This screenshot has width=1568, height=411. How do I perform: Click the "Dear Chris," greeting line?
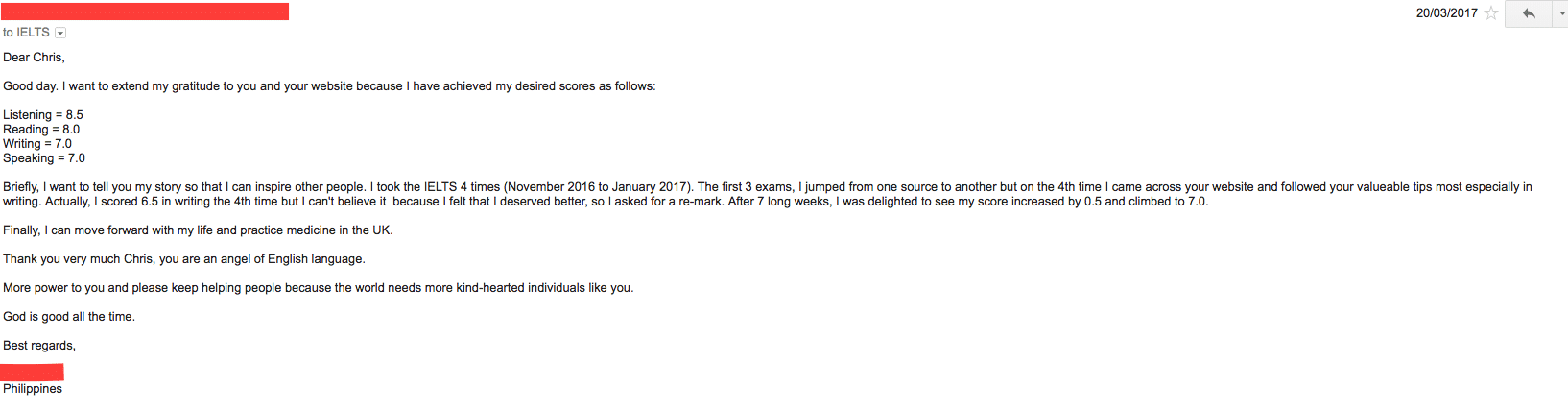pos(34,58)
